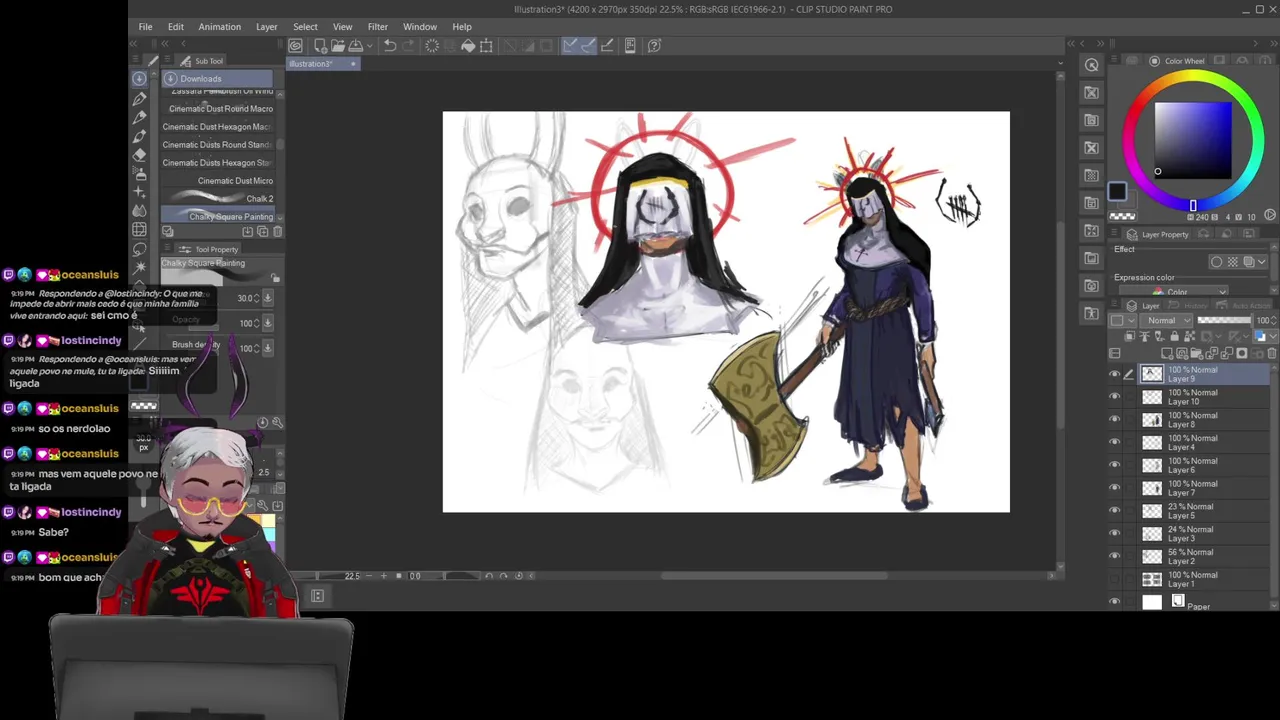This screenshot has height=720, width=1280.
Task: Create a layer mask
Action: click(1242, 353)
